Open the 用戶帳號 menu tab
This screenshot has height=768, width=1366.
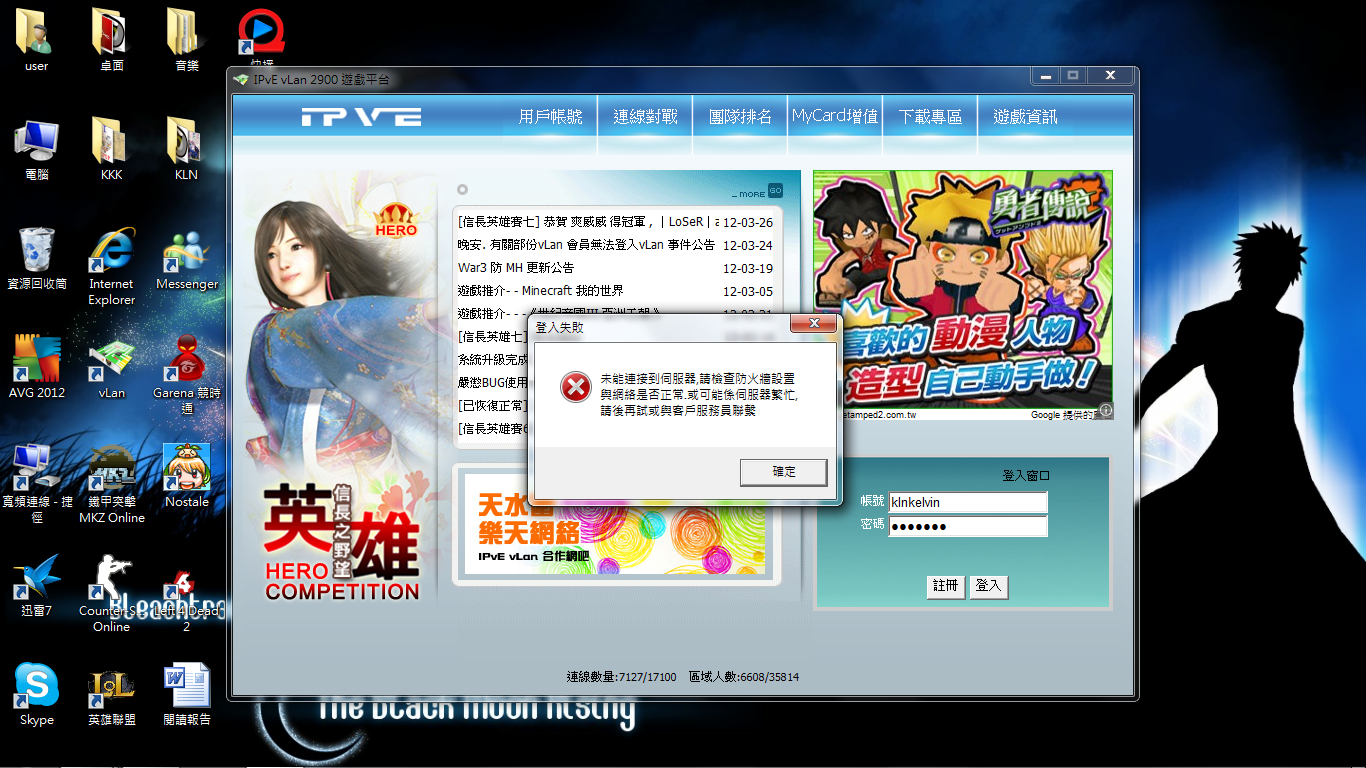550,117
